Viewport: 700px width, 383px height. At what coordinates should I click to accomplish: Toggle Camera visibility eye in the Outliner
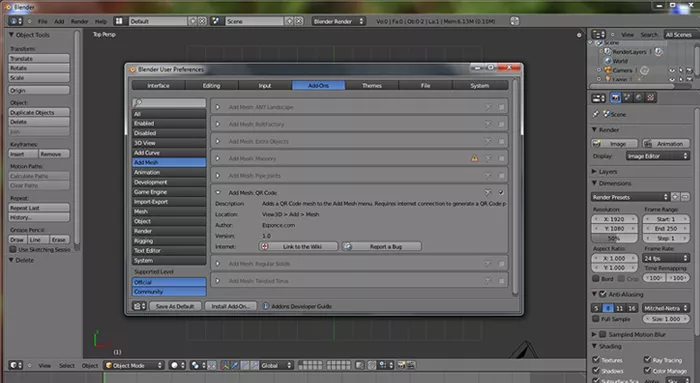(x=672, y=70)
